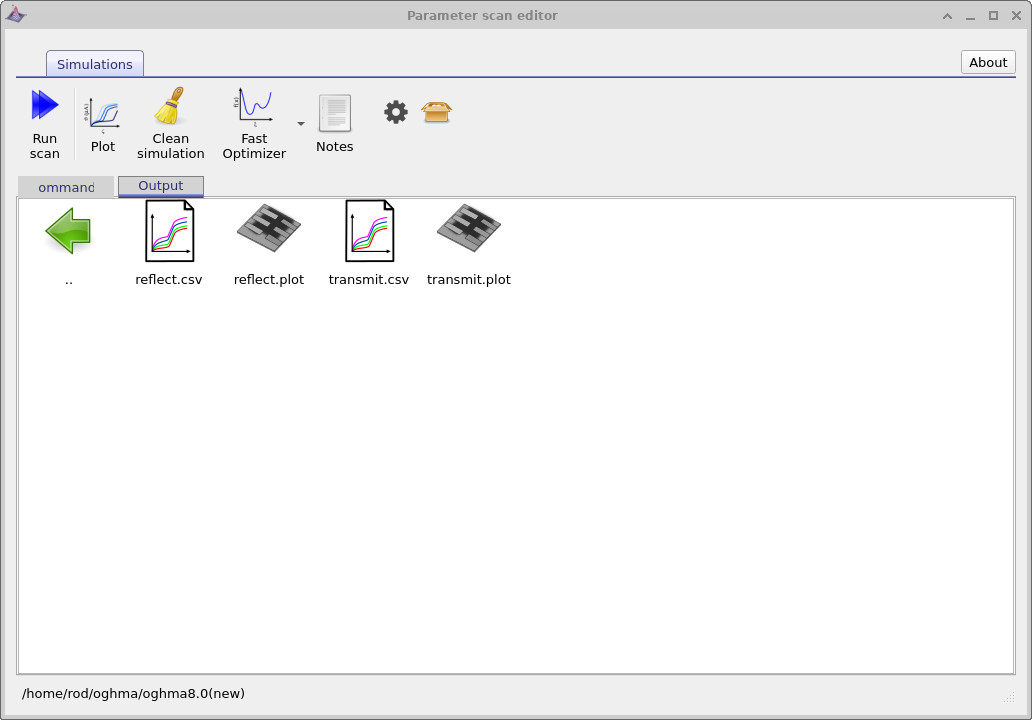The height and width of the screenshot is (720, 1032).
Task: Click the About button
Action: coord(987,62)
